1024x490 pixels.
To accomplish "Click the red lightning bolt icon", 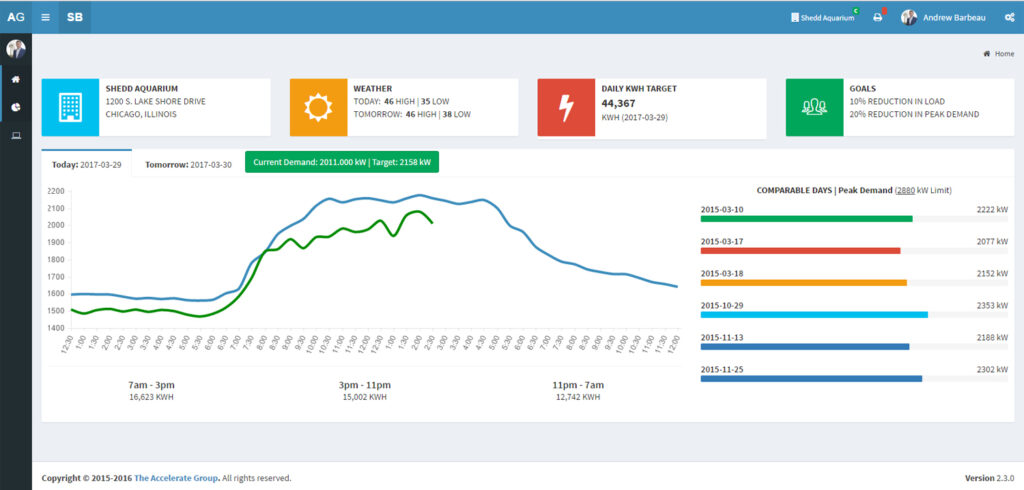I will 566,107.
